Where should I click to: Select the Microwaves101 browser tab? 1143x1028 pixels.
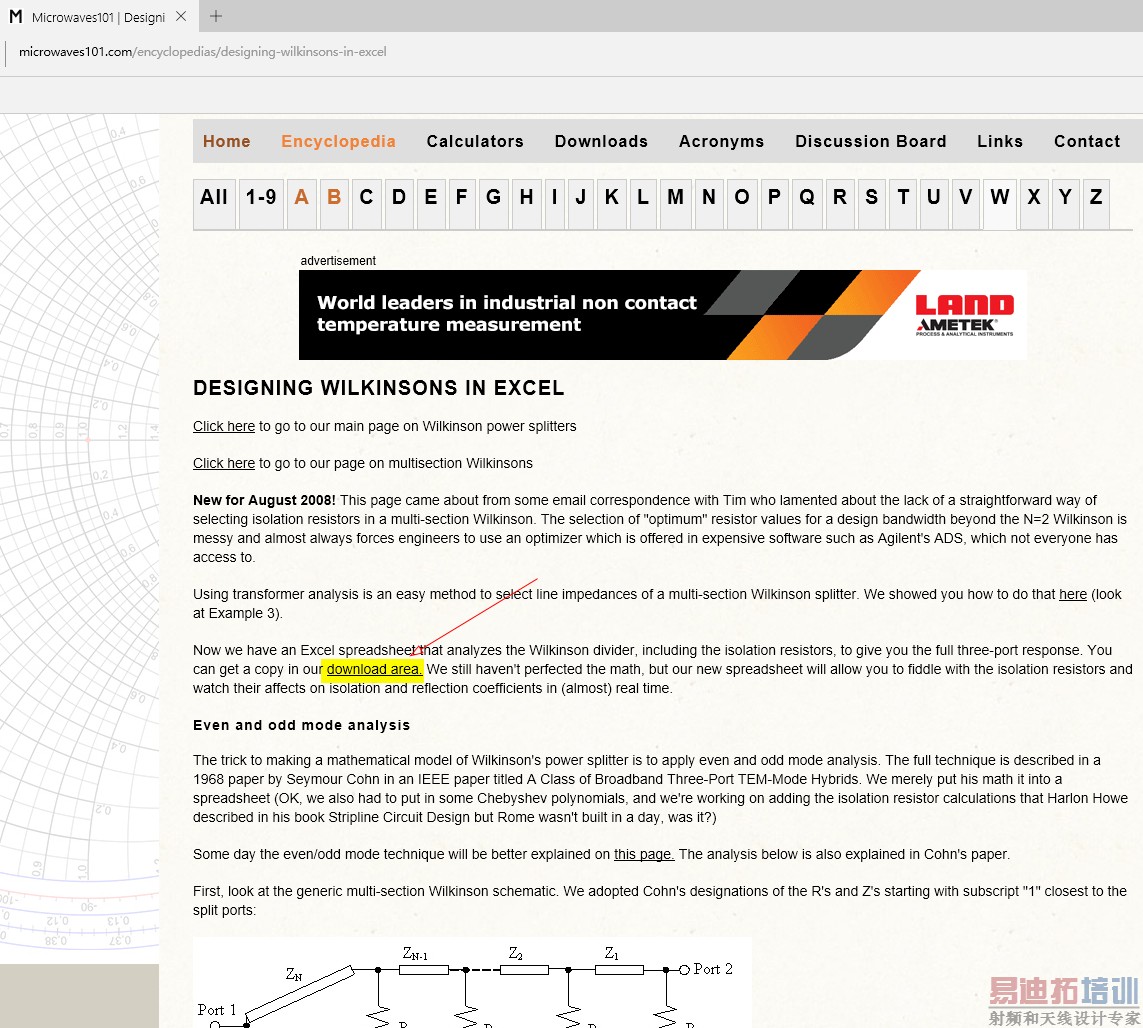pyautogui.click(x=98, y=17)
